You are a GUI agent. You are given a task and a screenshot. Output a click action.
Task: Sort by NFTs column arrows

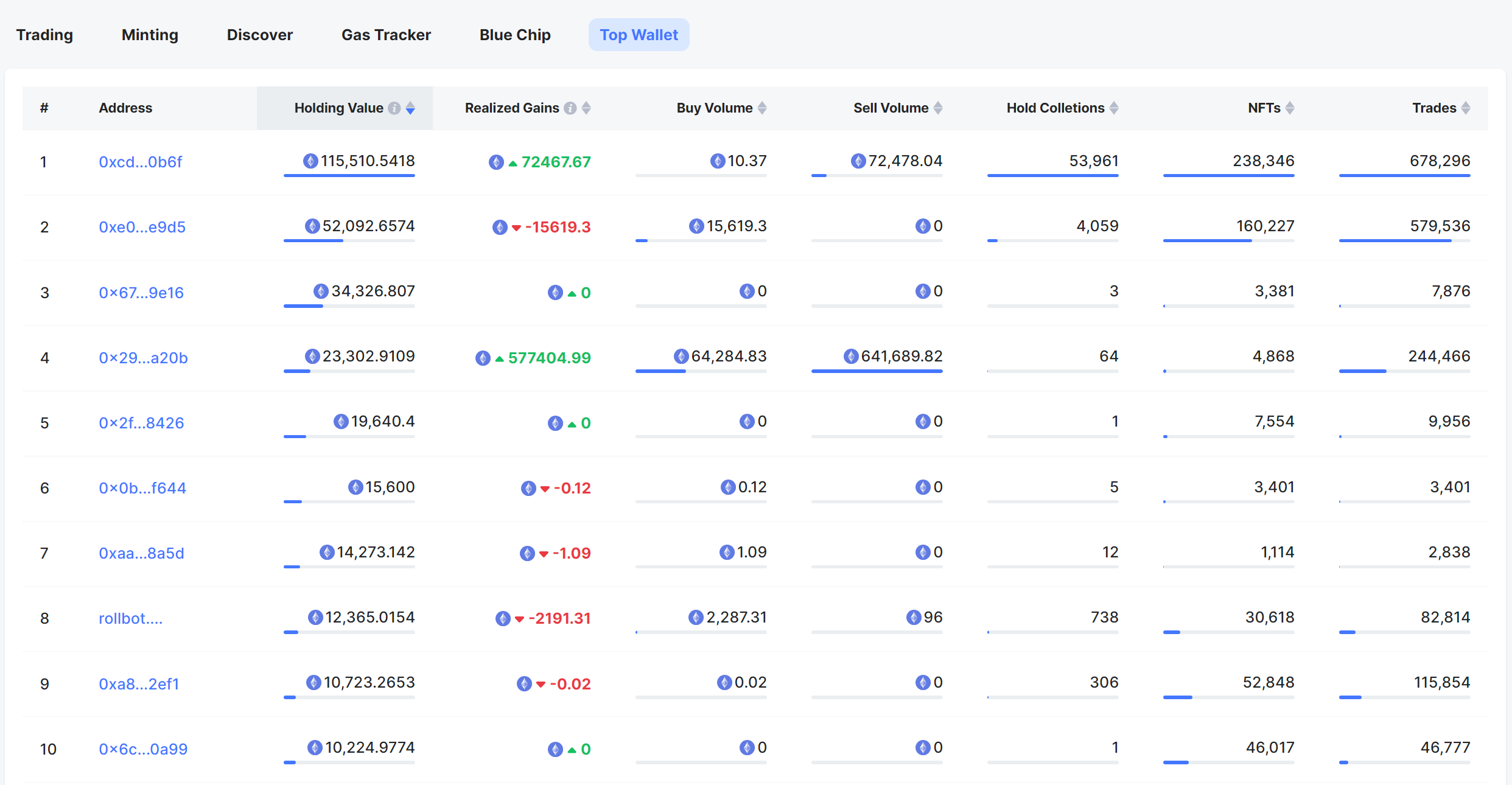coord(1290,108)
